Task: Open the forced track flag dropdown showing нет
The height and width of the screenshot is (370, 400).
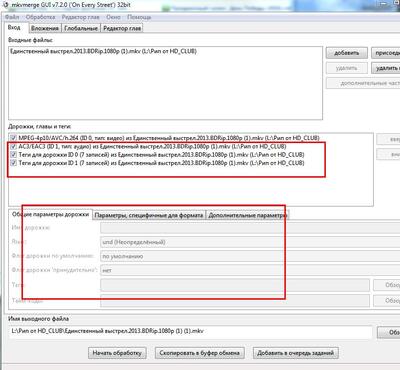Action: (x=250, y=270)
